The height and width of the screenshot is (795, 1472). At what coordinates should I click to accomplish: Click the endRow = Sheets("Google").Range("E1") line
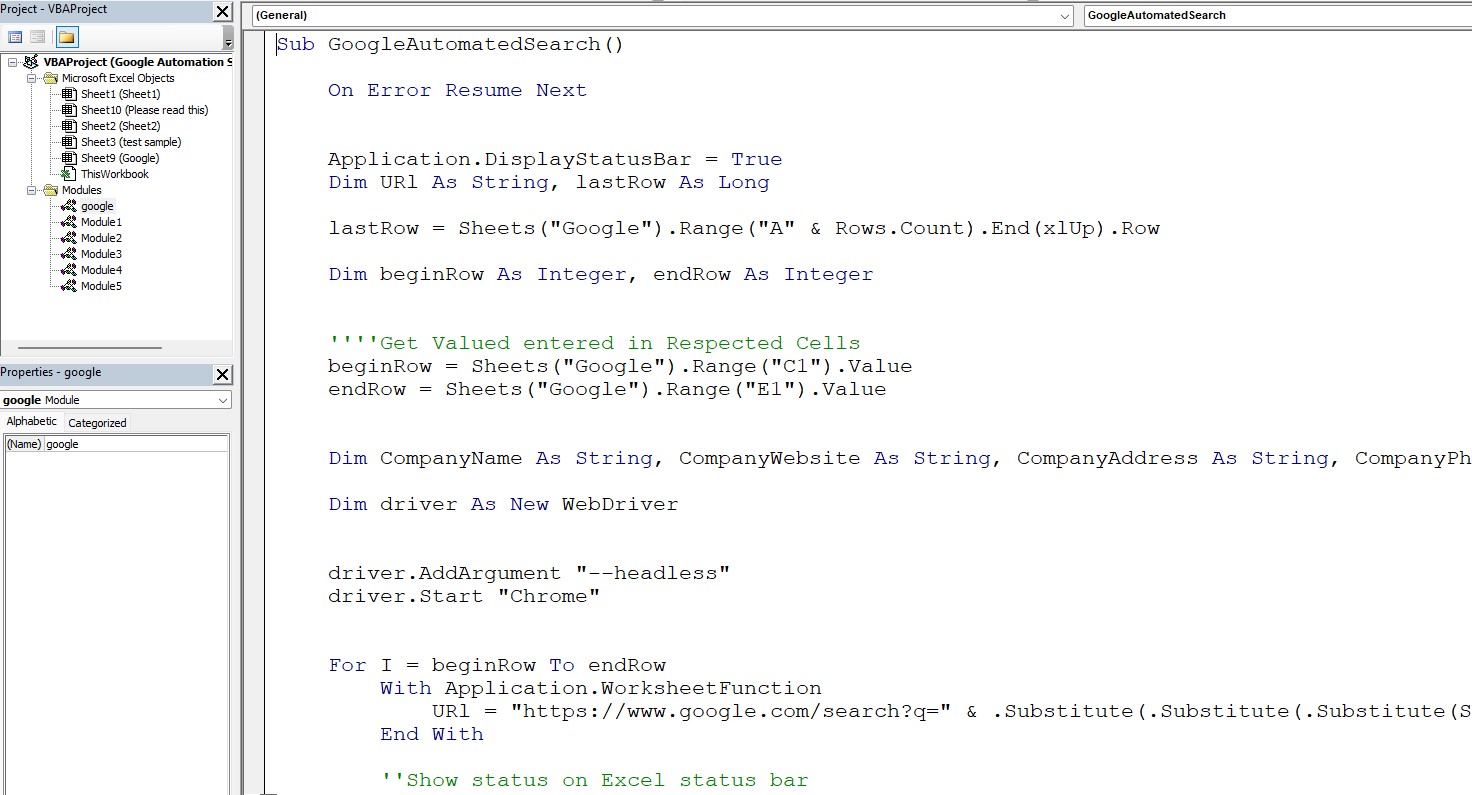pyautogui.click(x=607, y=389)
